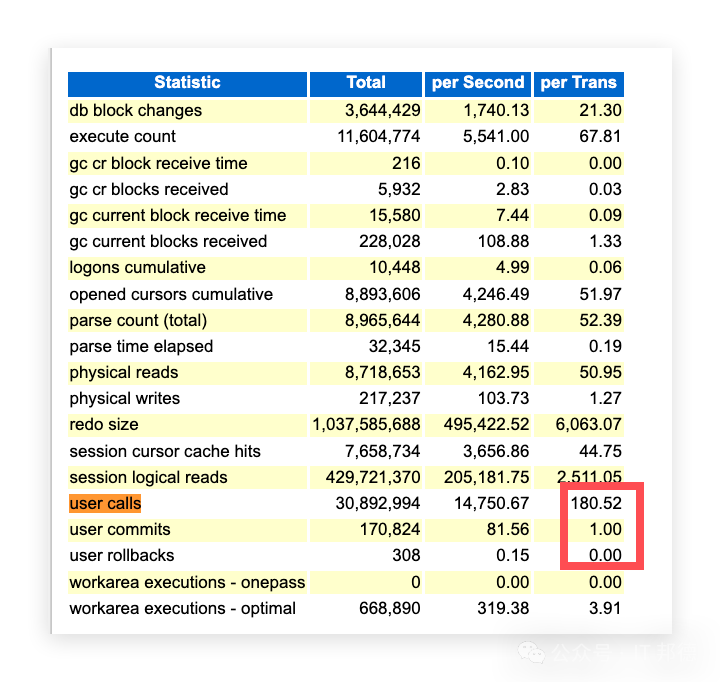Select total value 228,028
This screenshot has width=720, height=682.
point(389,242)
